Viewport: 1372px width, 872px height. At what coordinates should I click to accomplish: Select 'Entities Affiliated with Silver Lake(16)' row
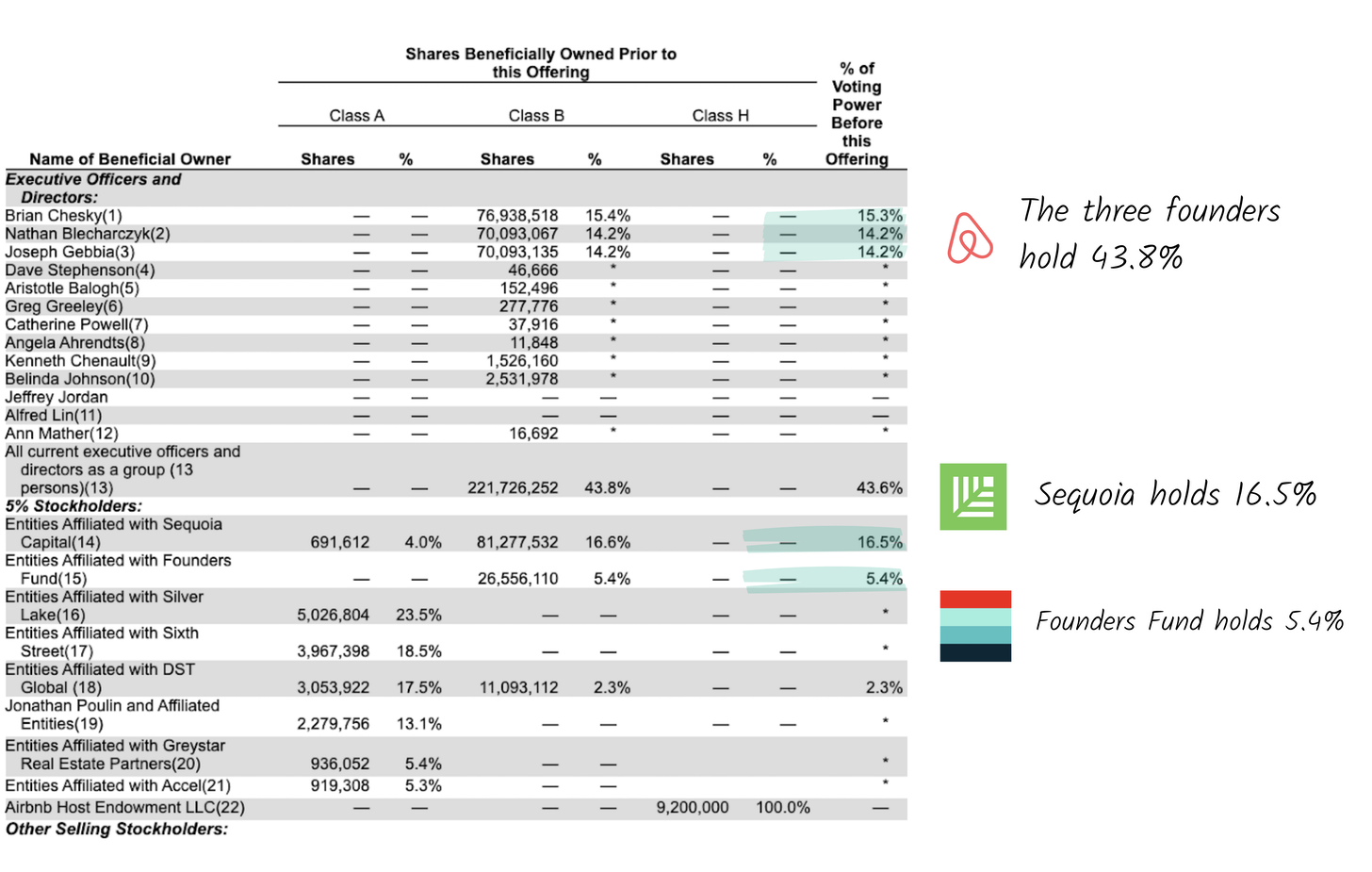coord(104,606)
